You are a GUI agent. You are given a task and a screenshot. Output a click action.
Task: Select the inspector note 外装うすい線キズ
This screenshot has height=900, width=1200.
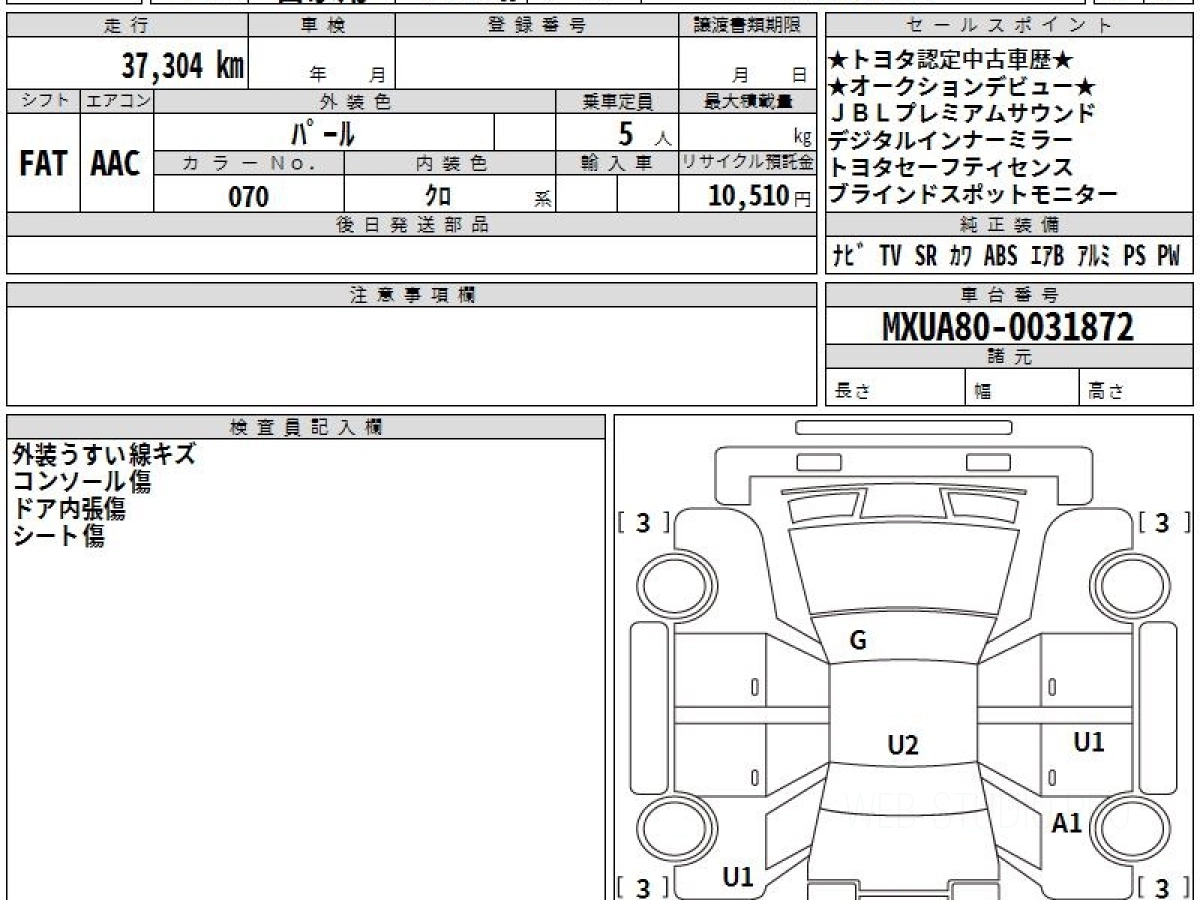[104, 454]
